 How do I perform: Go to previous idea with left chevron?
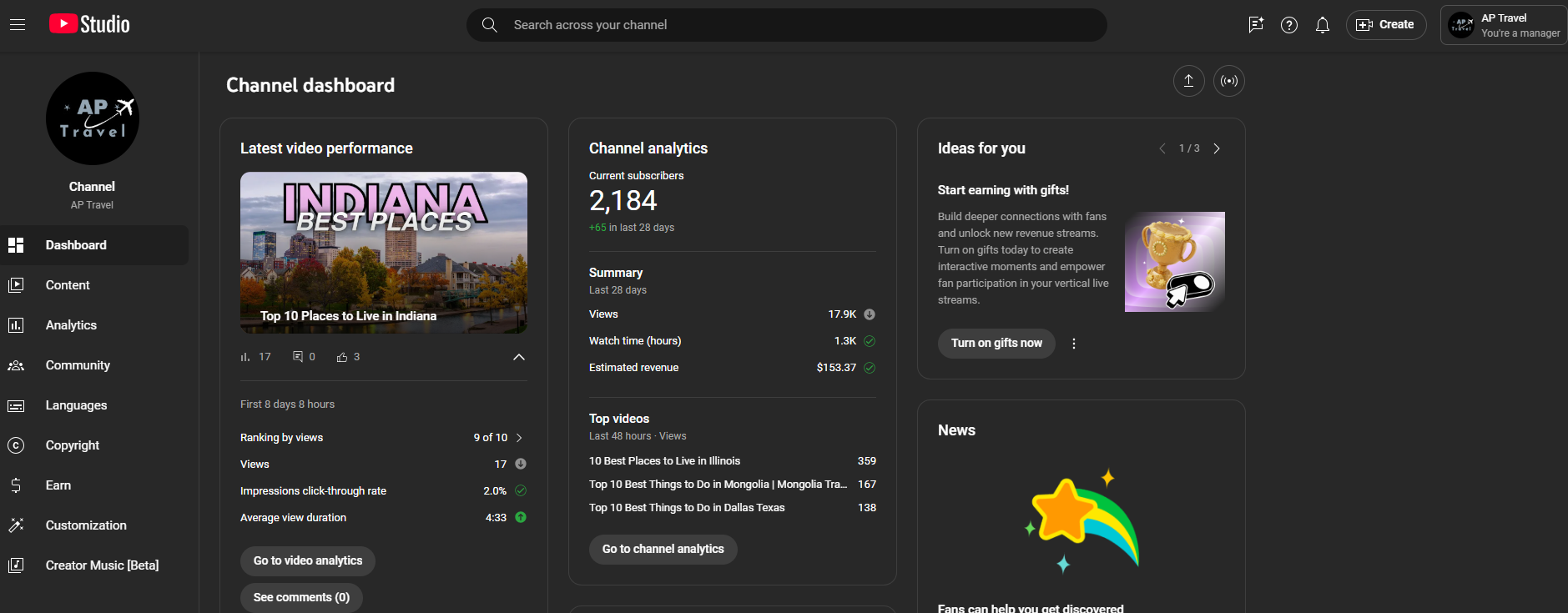click(x=1162, y=148)
